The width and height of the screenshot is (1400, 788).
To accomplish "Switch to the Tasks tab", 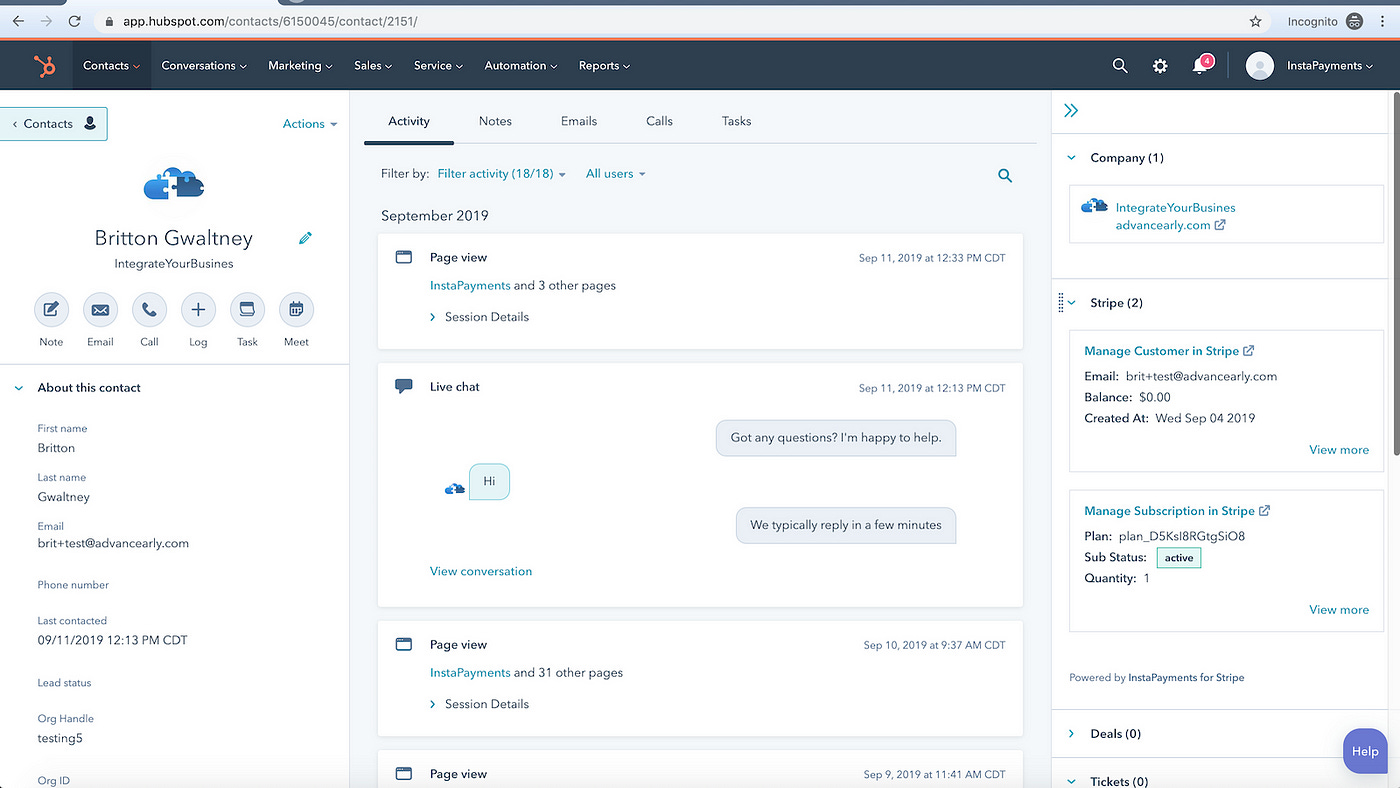I will (736, 121).
